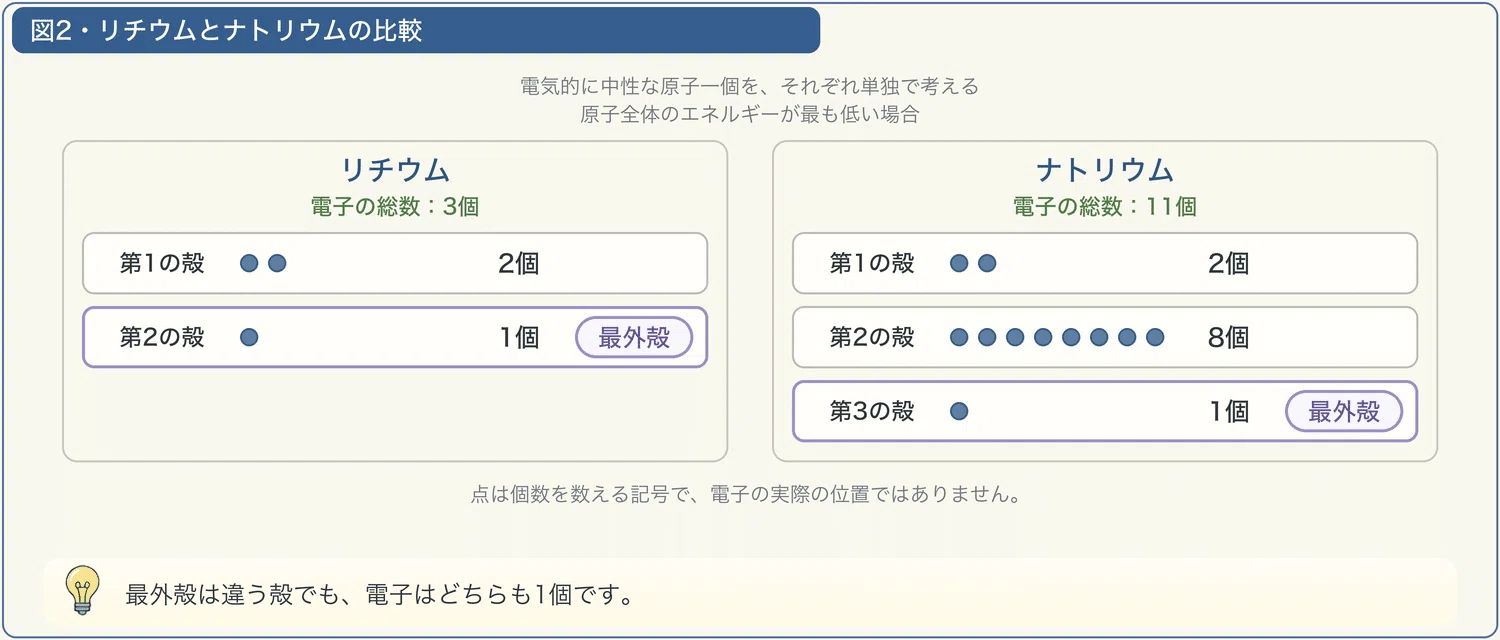This screenshot has height=640, width=1500.
Task: Click the リチウム heading
Action: [x=395, y=170]
